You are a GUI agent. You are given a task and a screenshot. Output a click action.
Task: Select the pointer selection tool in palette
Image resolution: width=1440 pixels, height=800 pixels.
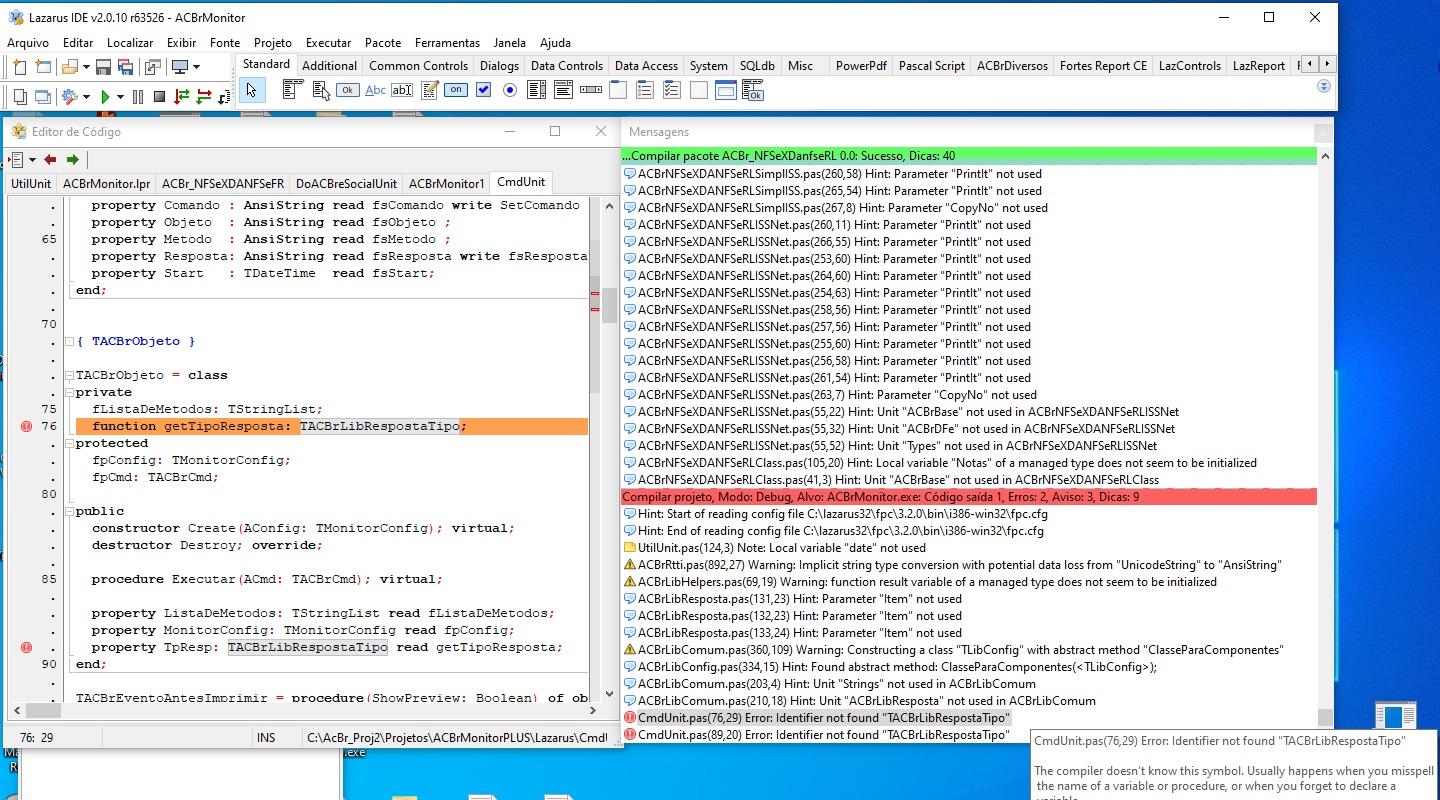point(251,90)
